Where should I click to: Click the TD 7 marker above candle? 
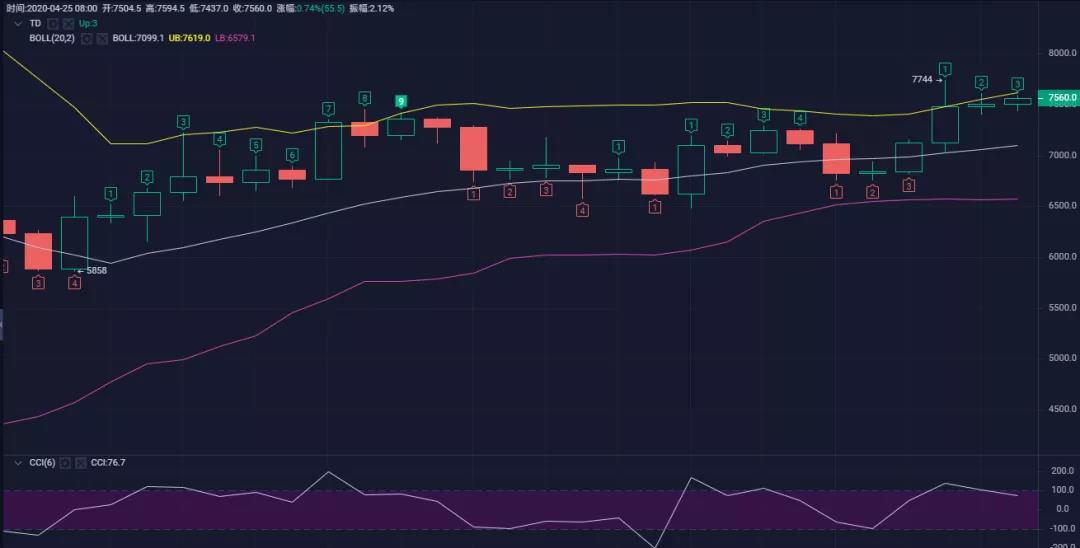click(x=328, y=109)
